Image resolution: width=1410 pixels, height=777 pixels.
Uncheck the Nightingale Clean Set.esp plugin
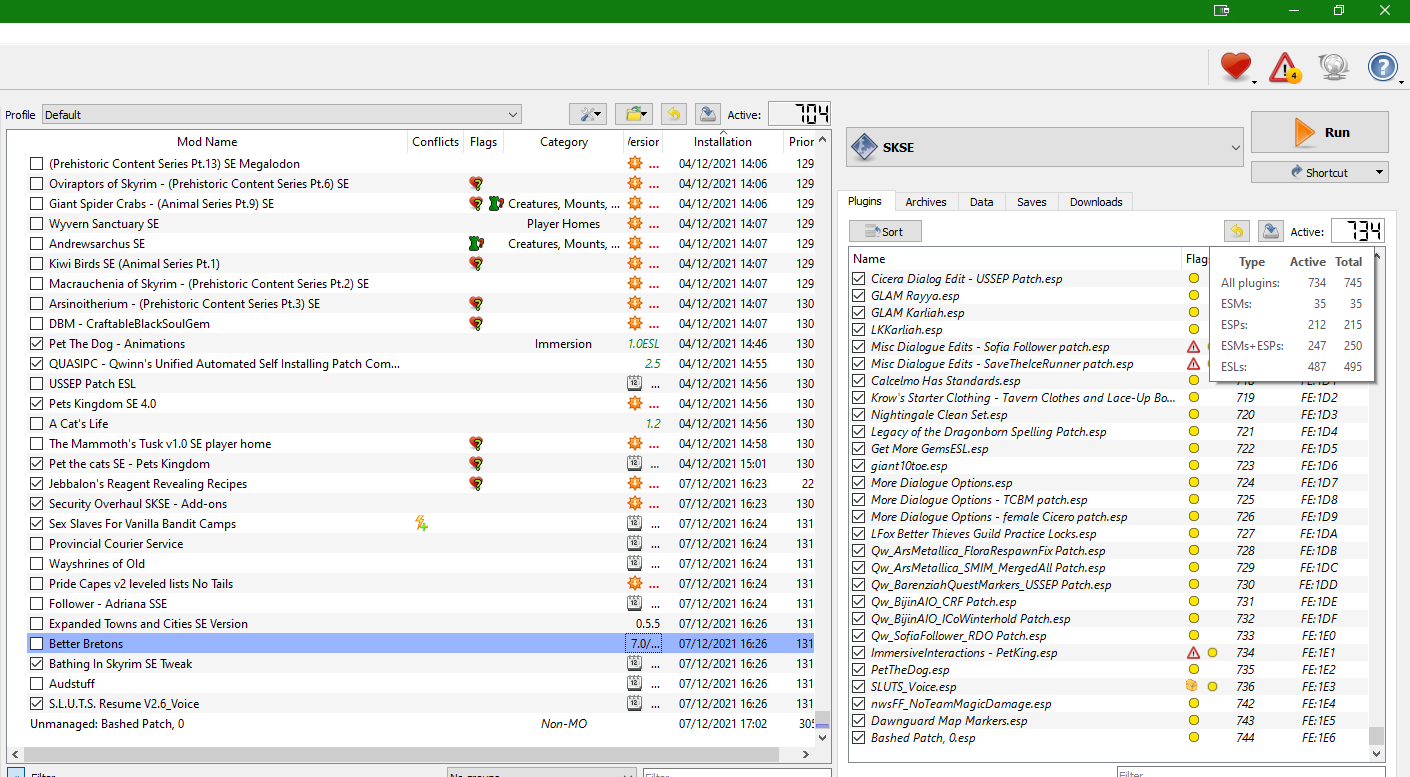(858, 415)
